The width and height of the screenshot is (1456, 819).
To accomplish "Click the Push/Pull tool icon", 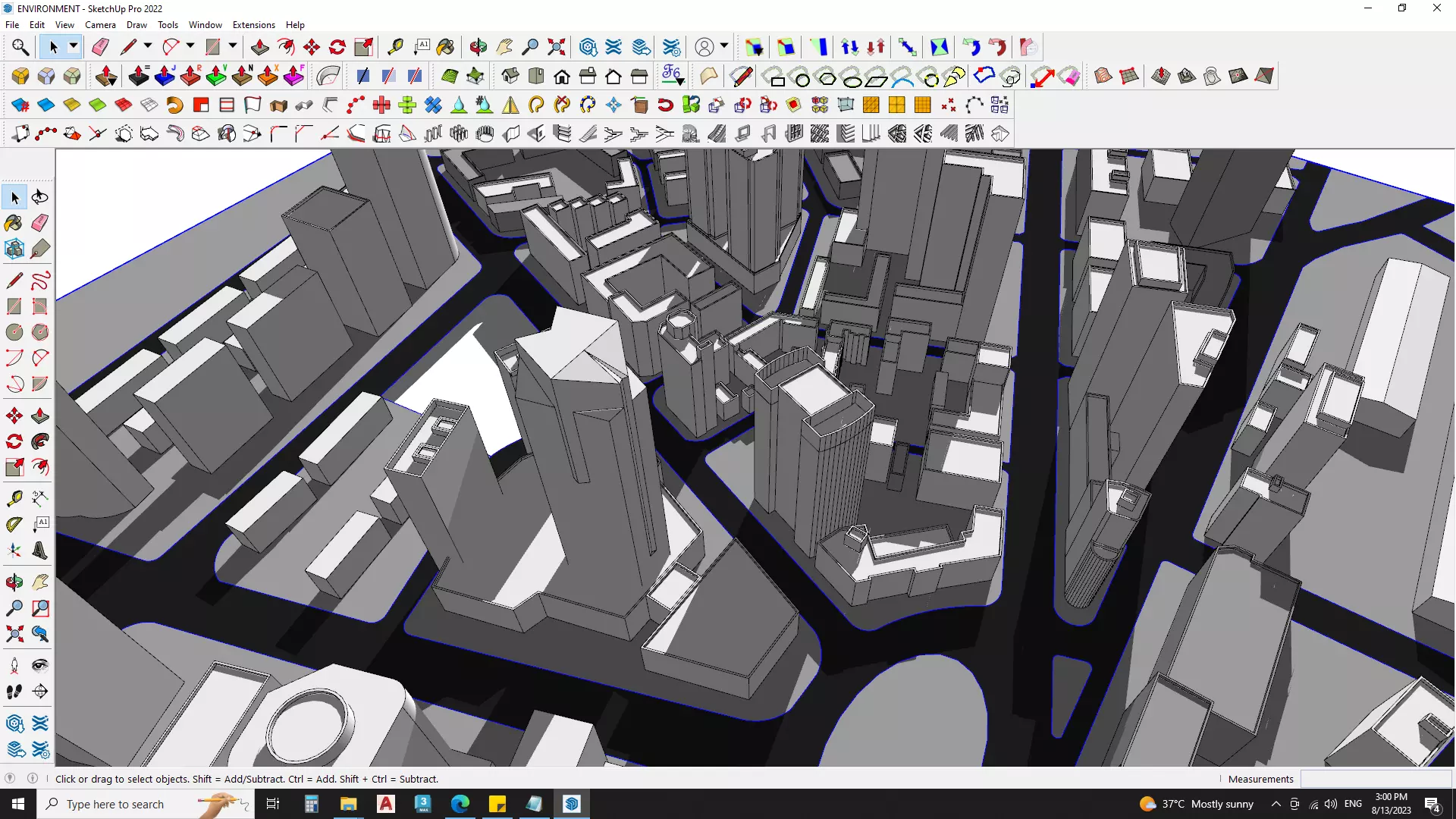I will coord(259,47).
